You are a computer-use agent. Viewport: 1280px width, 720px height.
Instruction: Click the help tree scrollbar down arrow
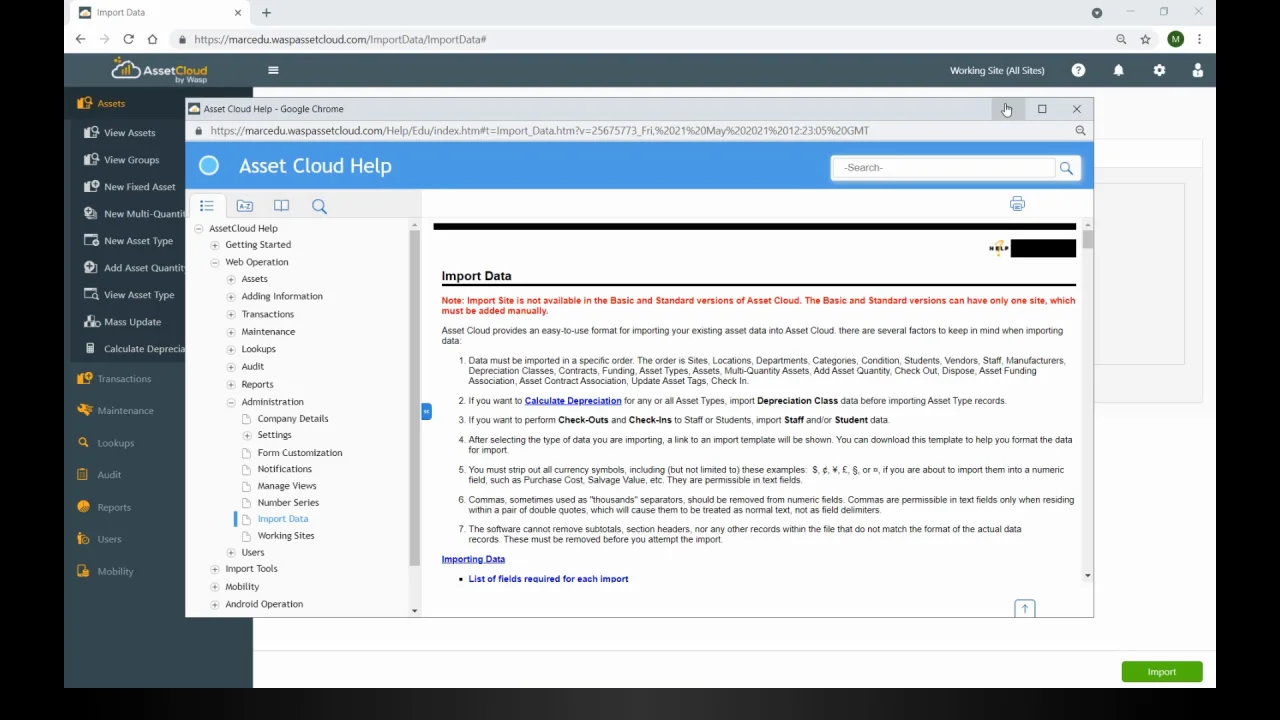(x=415, y=610)
